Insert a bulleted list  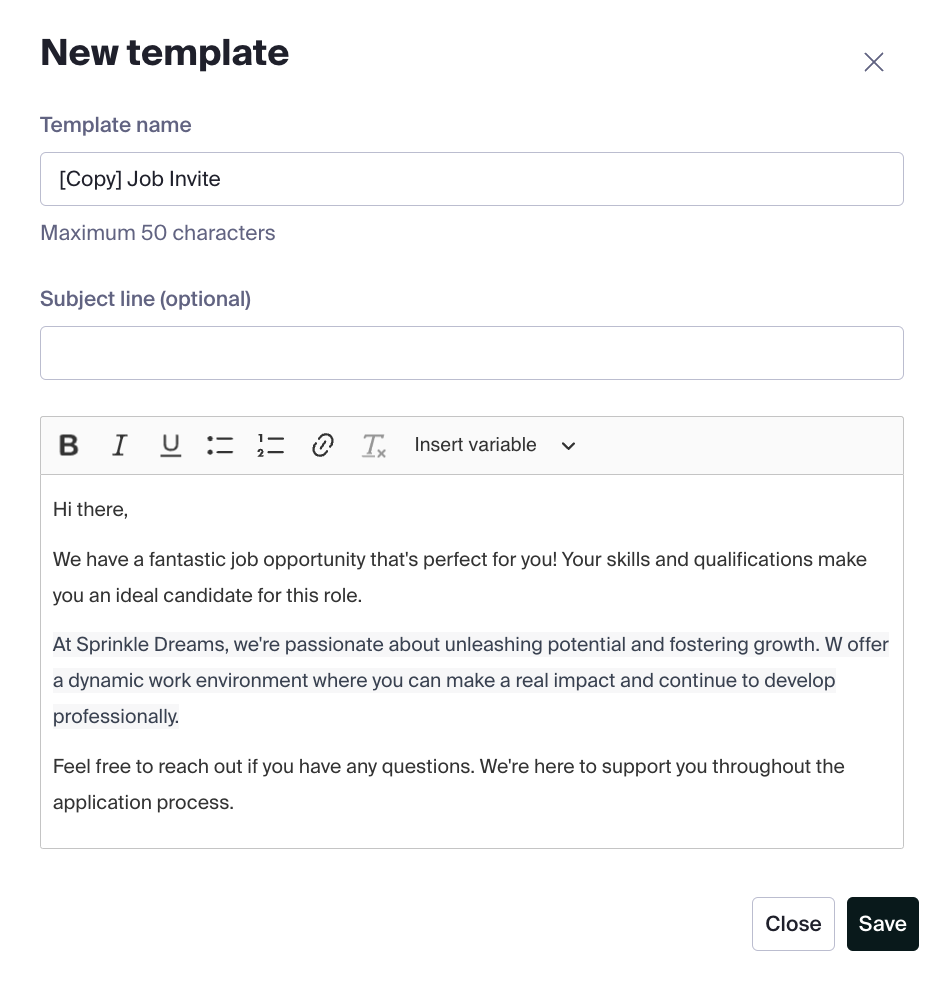pyautogui.click(x=220, y=445)
